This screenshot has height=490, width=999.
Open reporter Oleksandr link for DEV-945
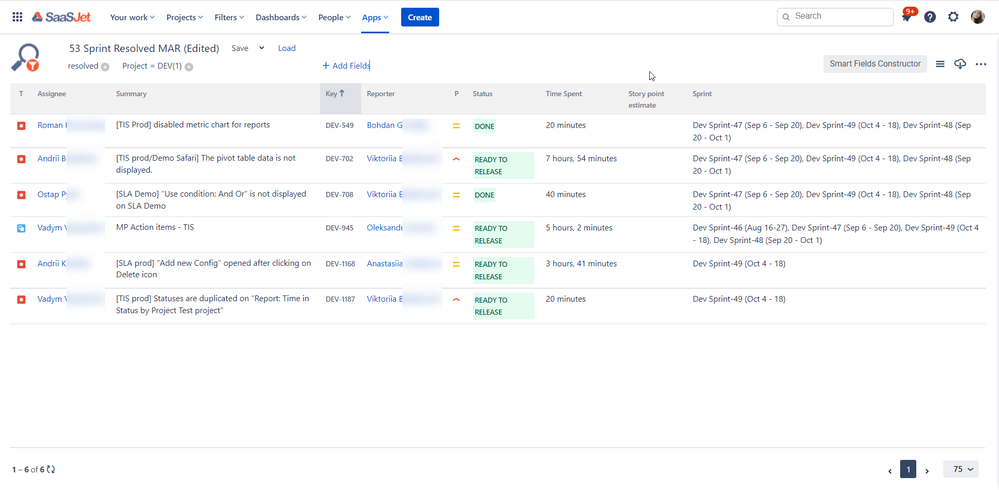tap(385, 227)
